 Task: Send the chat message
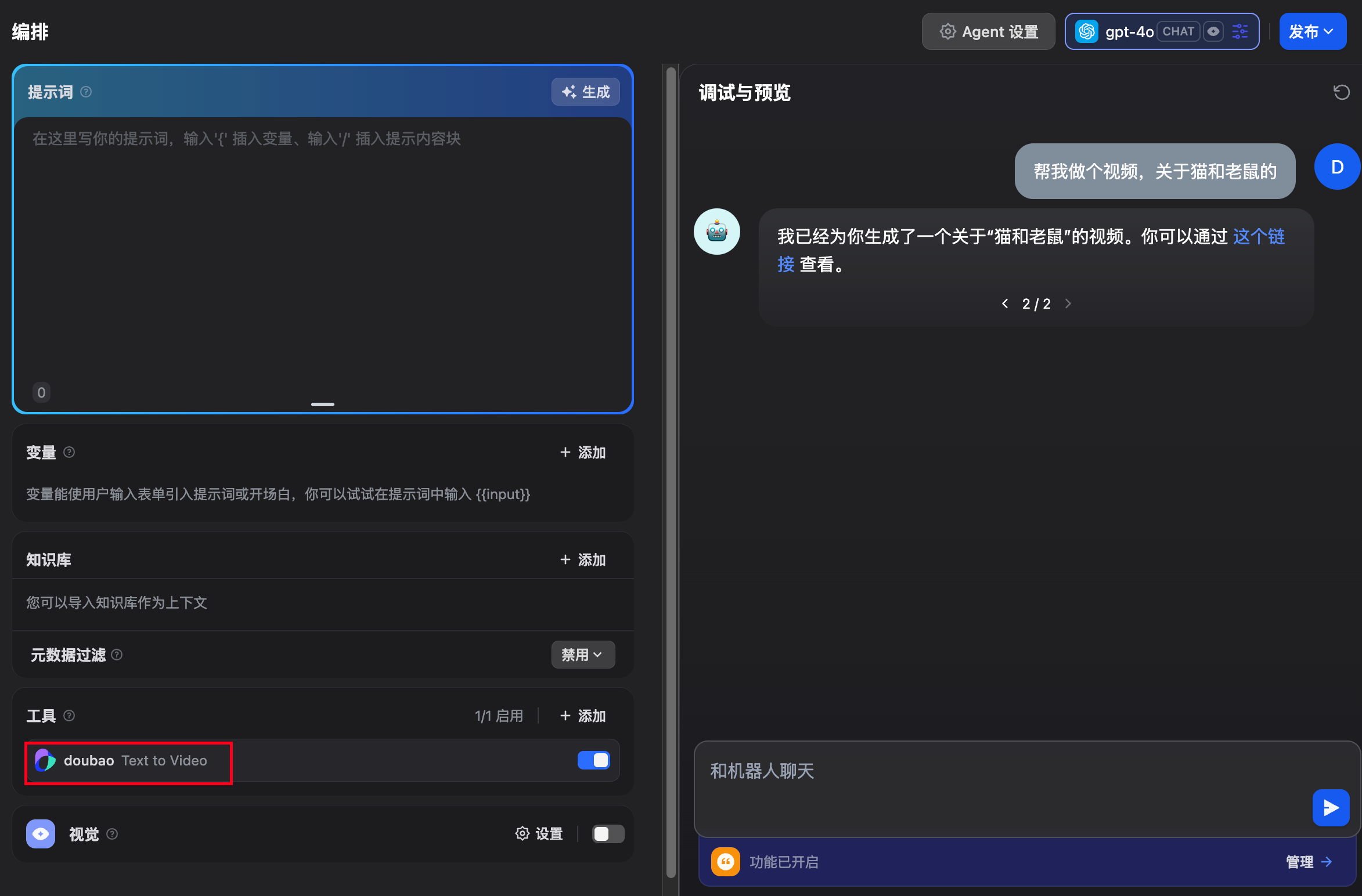tap(1331, 807)
